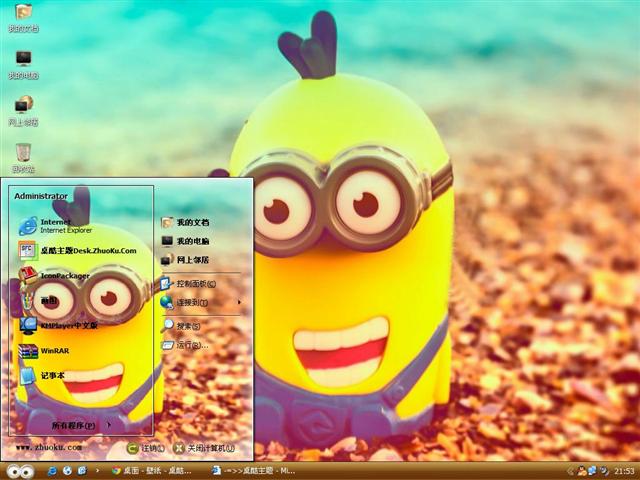Click the 关闭计算机 shutdown button
Viewport: 640px width, 480px height.
tap(205, 448)
